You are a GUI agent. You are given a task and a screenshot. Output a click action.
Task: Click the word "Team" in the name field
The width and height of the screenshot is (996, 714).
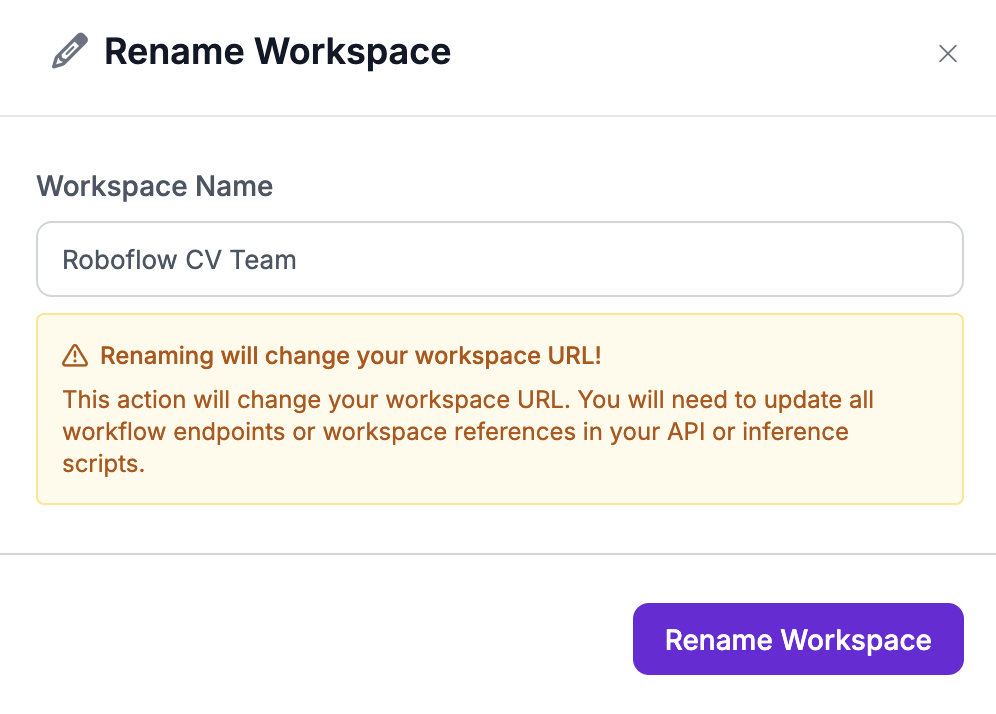(x=263, y=260)
